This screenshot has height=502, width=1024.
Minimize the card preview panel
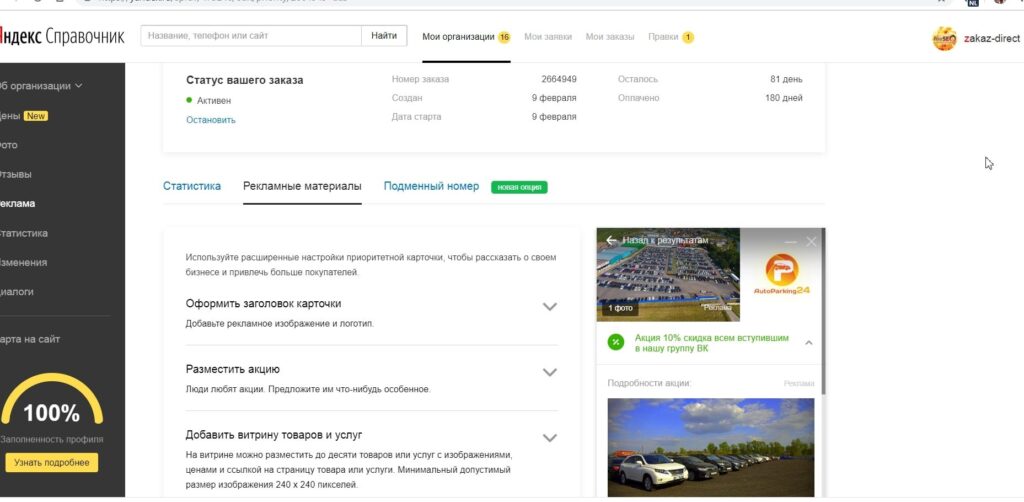click(791, 242)
